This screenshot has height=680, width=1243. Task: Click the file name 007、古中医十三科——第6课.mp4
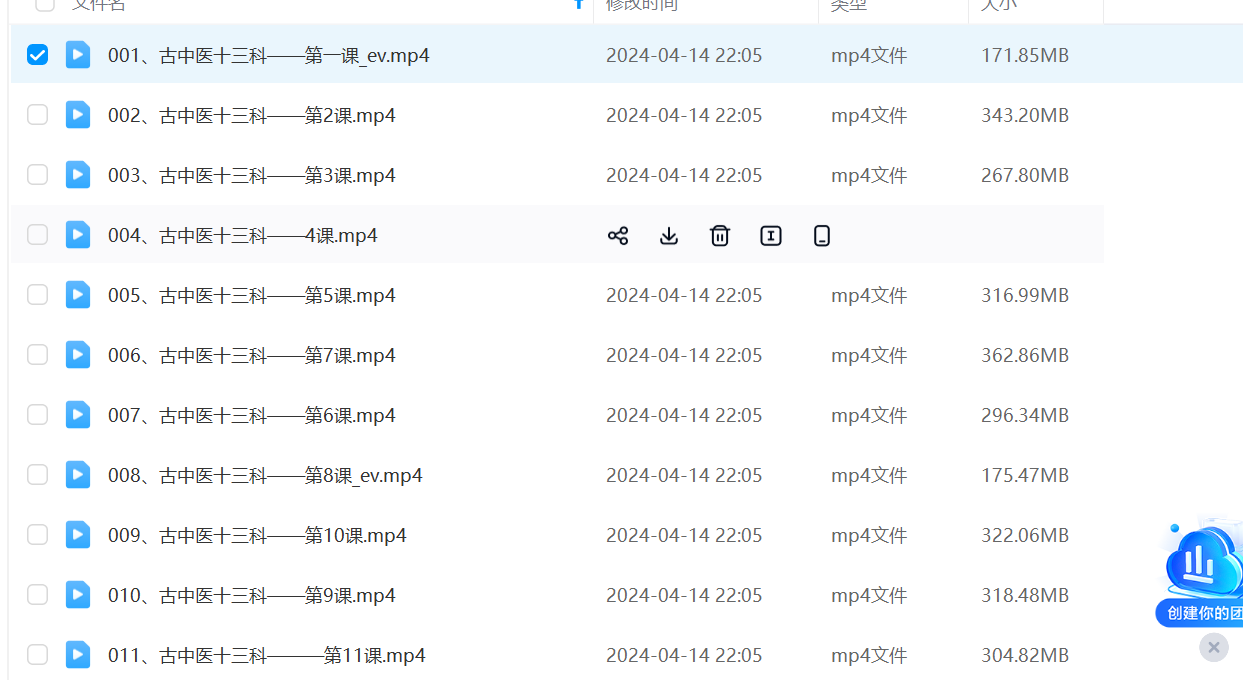(x=251, y=416)
